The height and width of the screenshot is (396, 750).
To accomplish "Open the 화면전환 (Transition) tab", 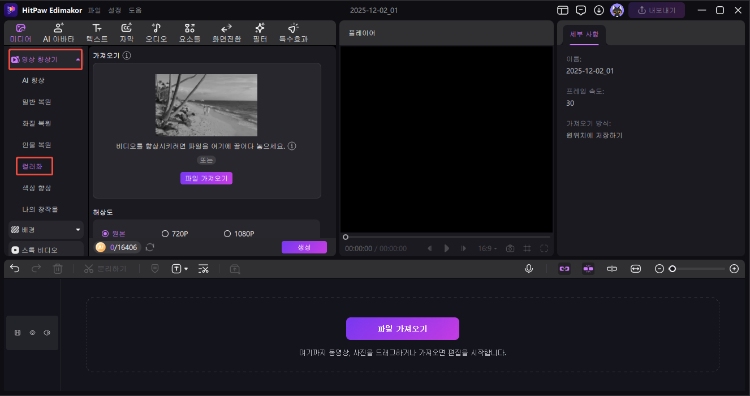I will click(226, 33).
